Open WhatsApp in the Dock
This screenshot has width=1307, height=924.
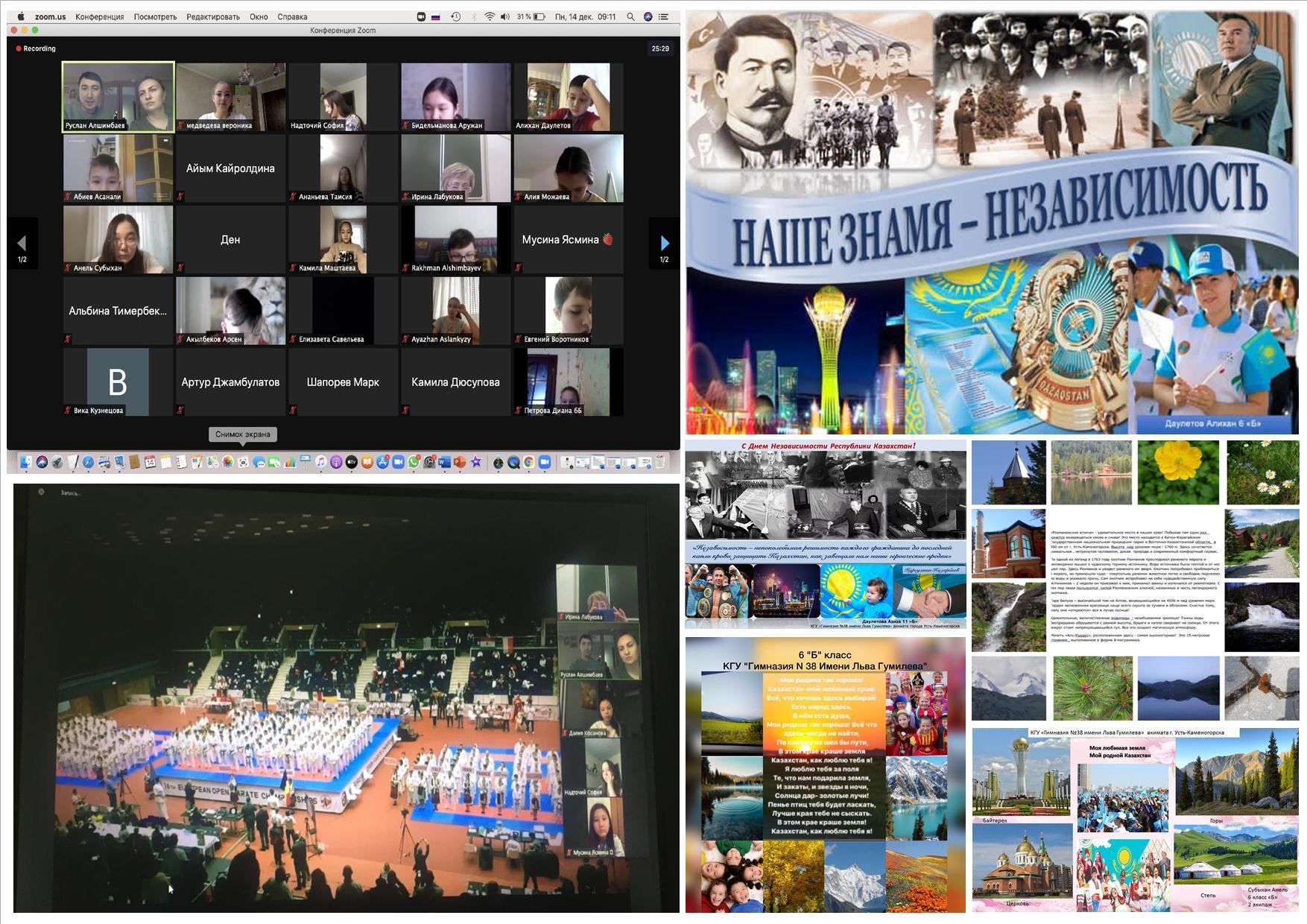(x=414, y=463)
